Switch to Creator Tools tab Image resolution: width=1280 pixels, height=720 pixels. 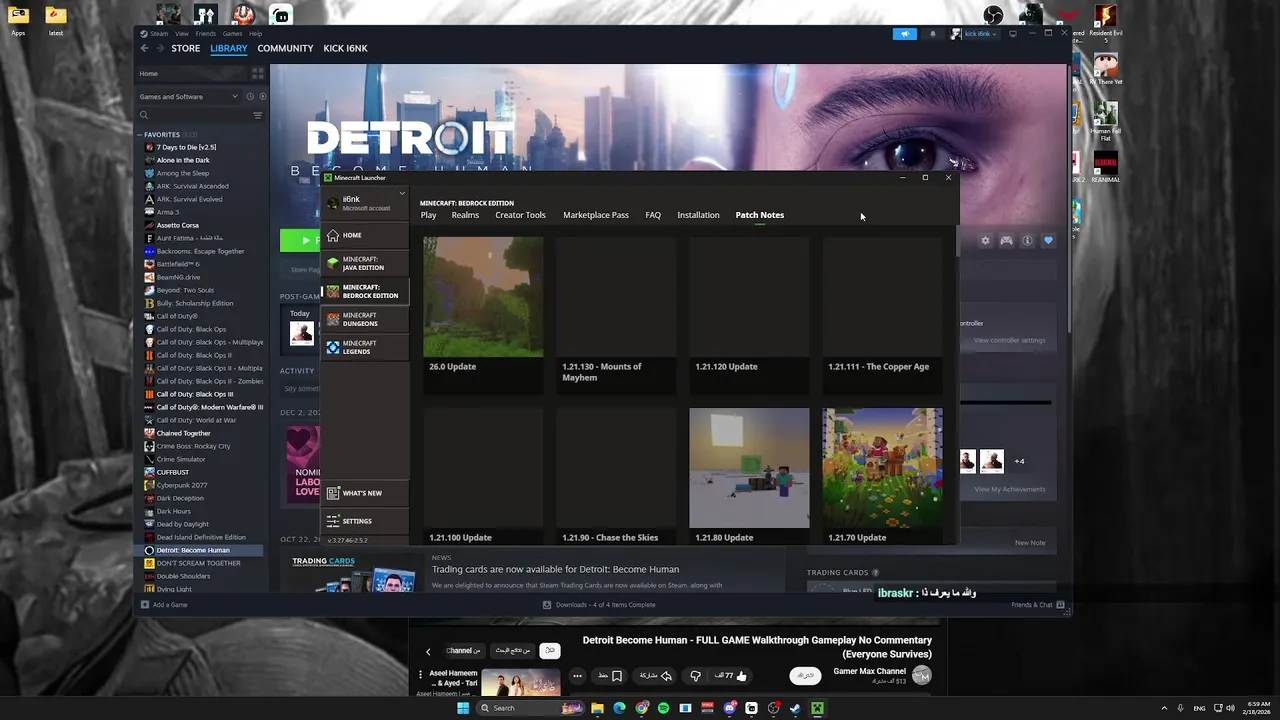(x=520, y=215)
